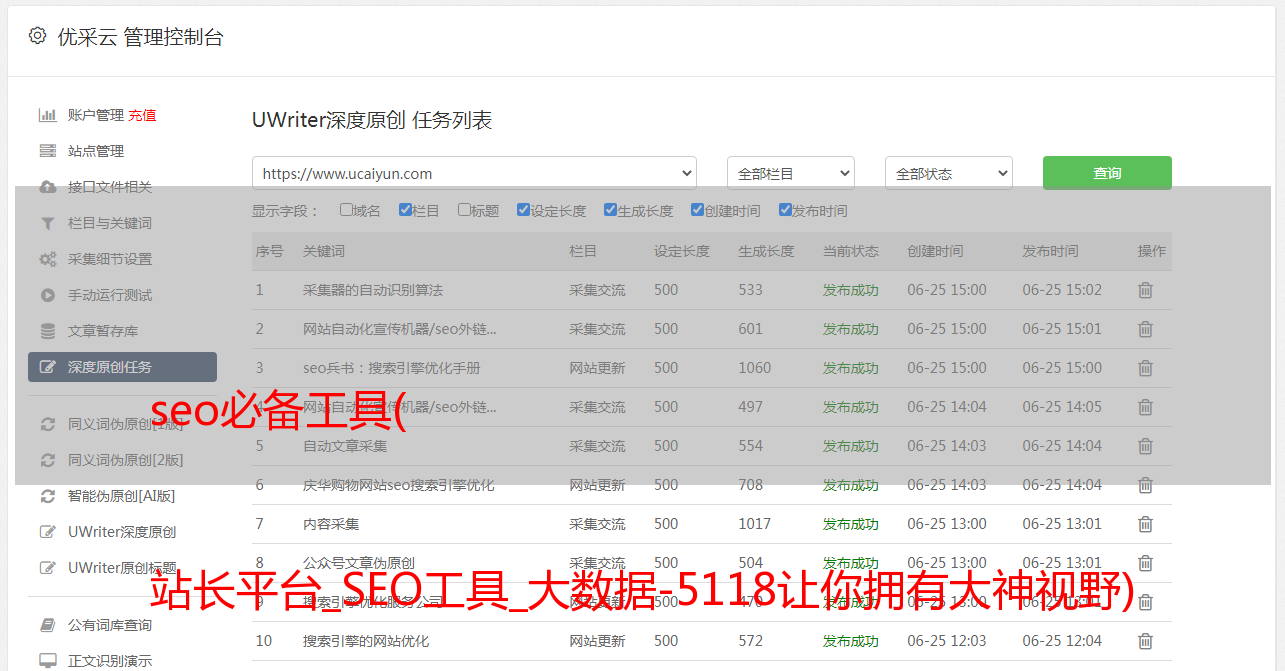Open the 全部状态 status dropdown

coord(949,173)
